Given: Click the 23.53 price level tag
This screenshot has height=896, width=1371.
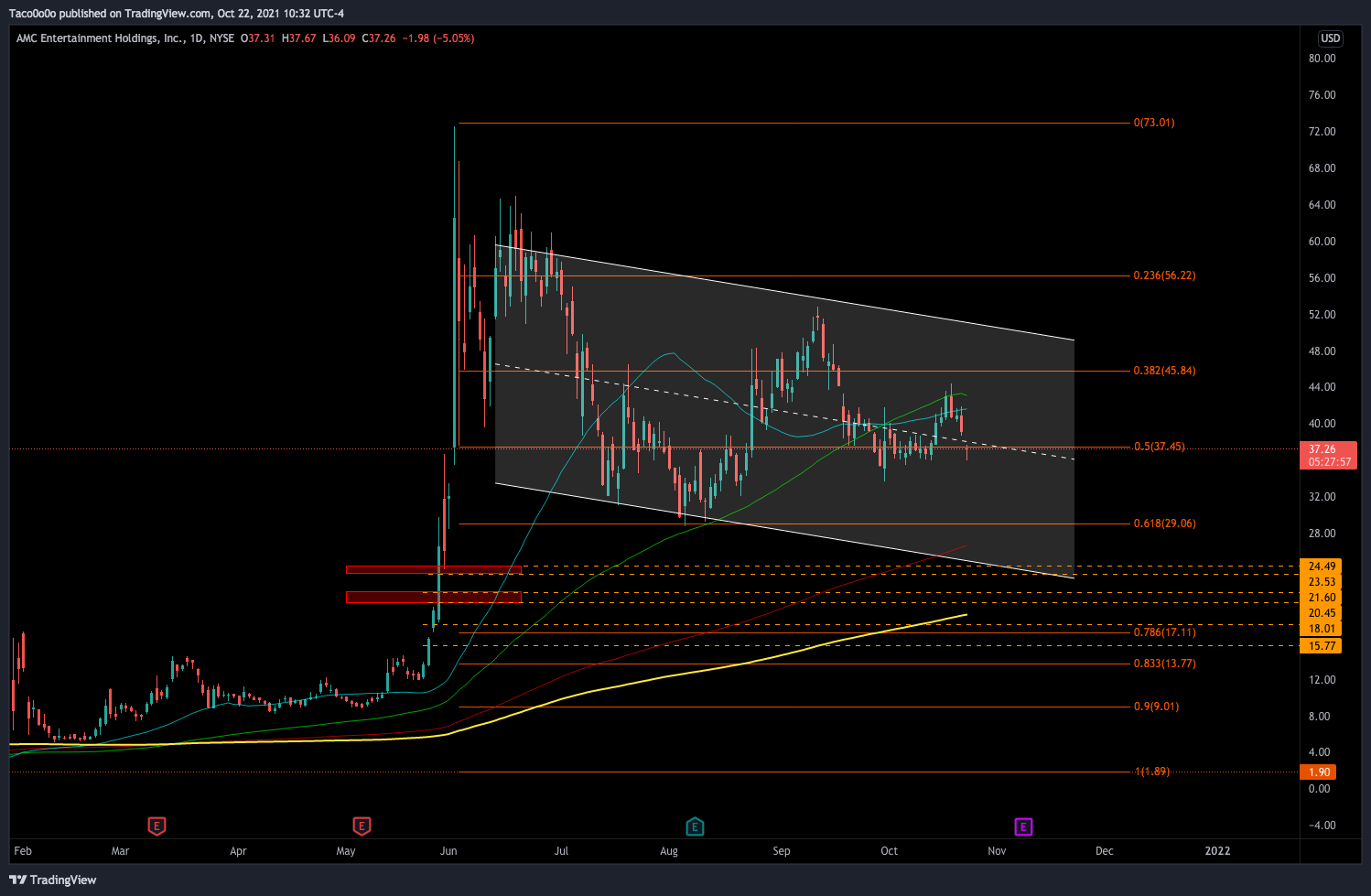Looking at the screenshot, I should point(1321,582).
